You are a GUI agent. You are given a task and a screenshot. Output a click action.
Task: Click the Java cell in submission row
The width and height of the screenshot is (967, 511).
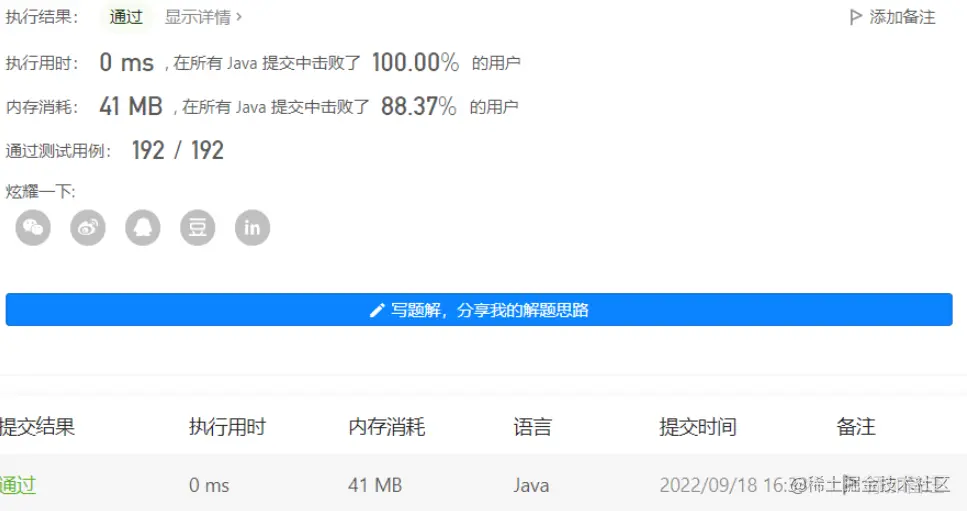[x=531, y=486]
